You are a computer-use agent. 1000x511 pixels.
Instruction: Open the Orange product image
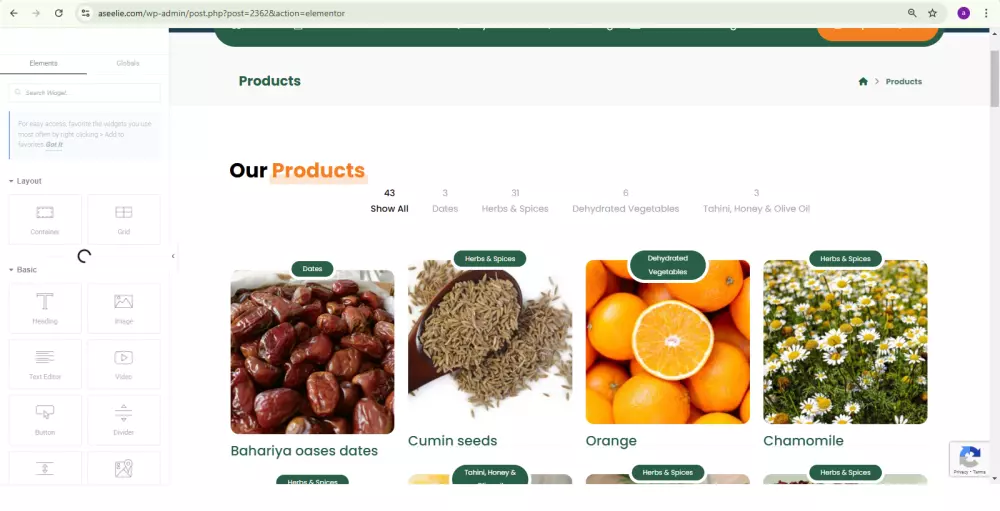coord(668,342)
